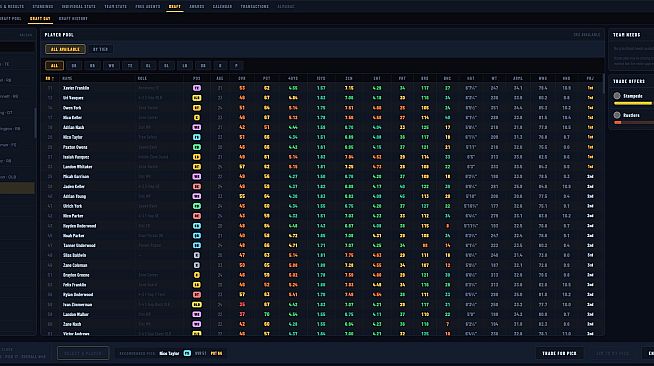This screenshot has width=654, height=366.
Task: Sort players by the OVR column header
Action: (x=242, y=78)
